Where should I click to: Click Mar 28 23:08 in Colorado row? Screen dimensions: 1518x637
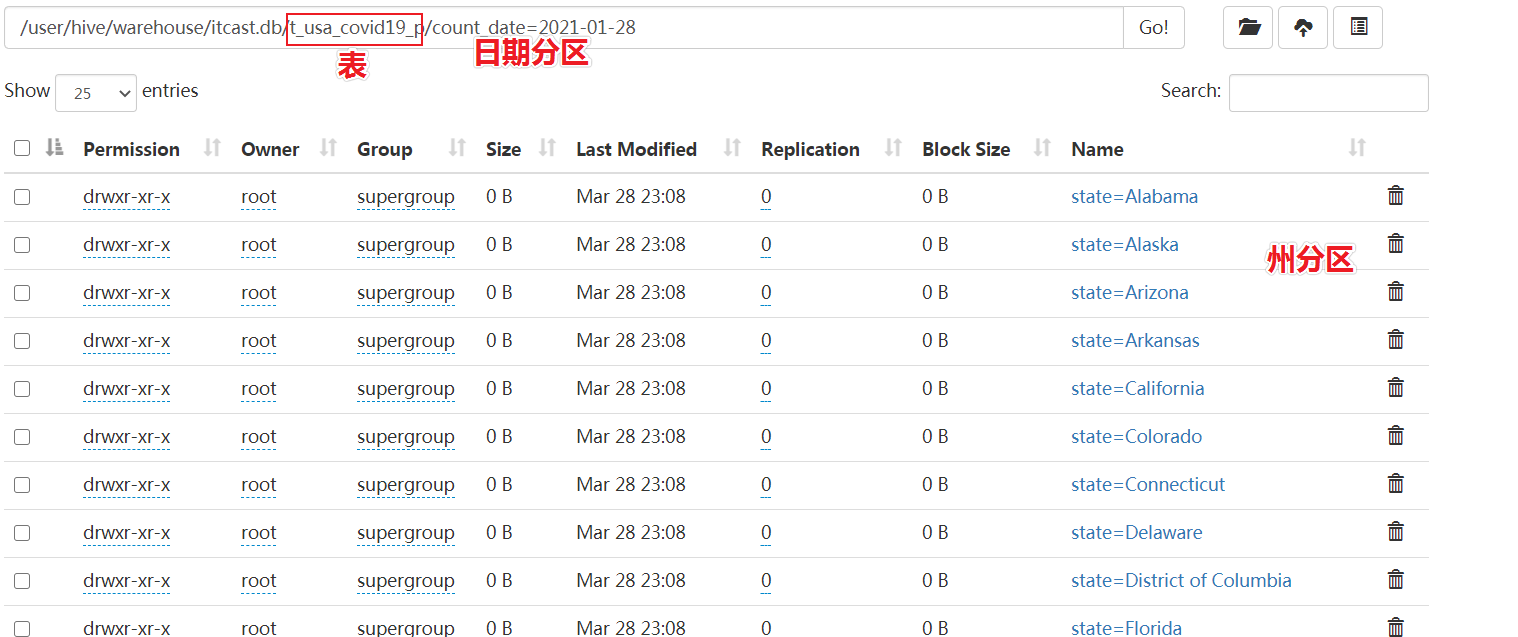(631, 436)
